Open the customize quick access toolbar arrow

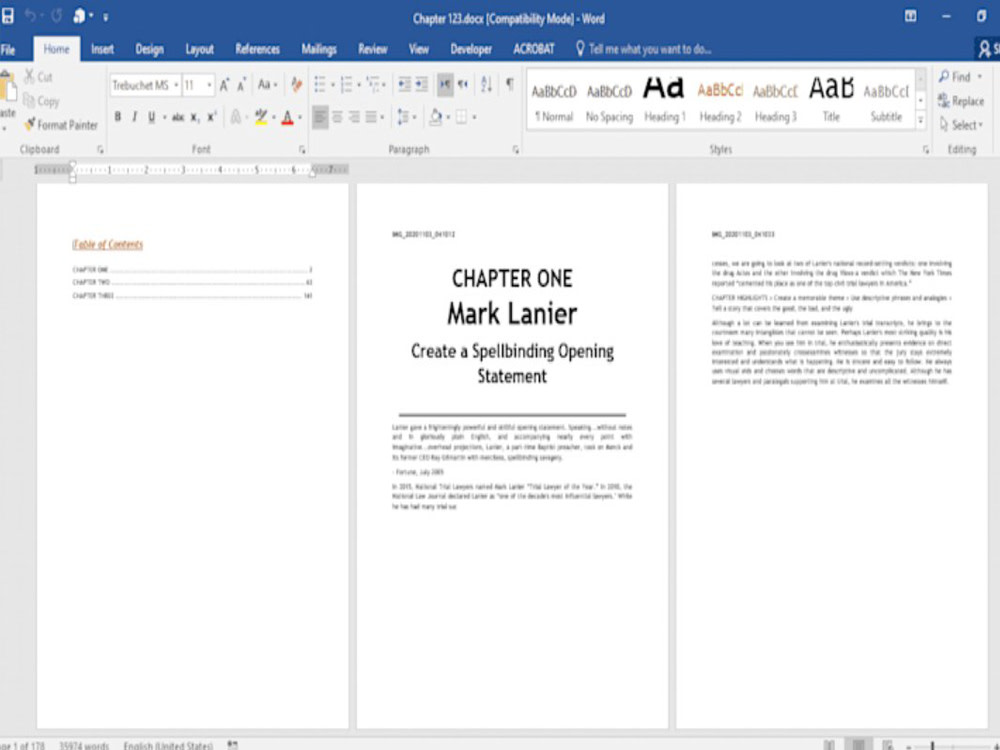tap(105, 17)
